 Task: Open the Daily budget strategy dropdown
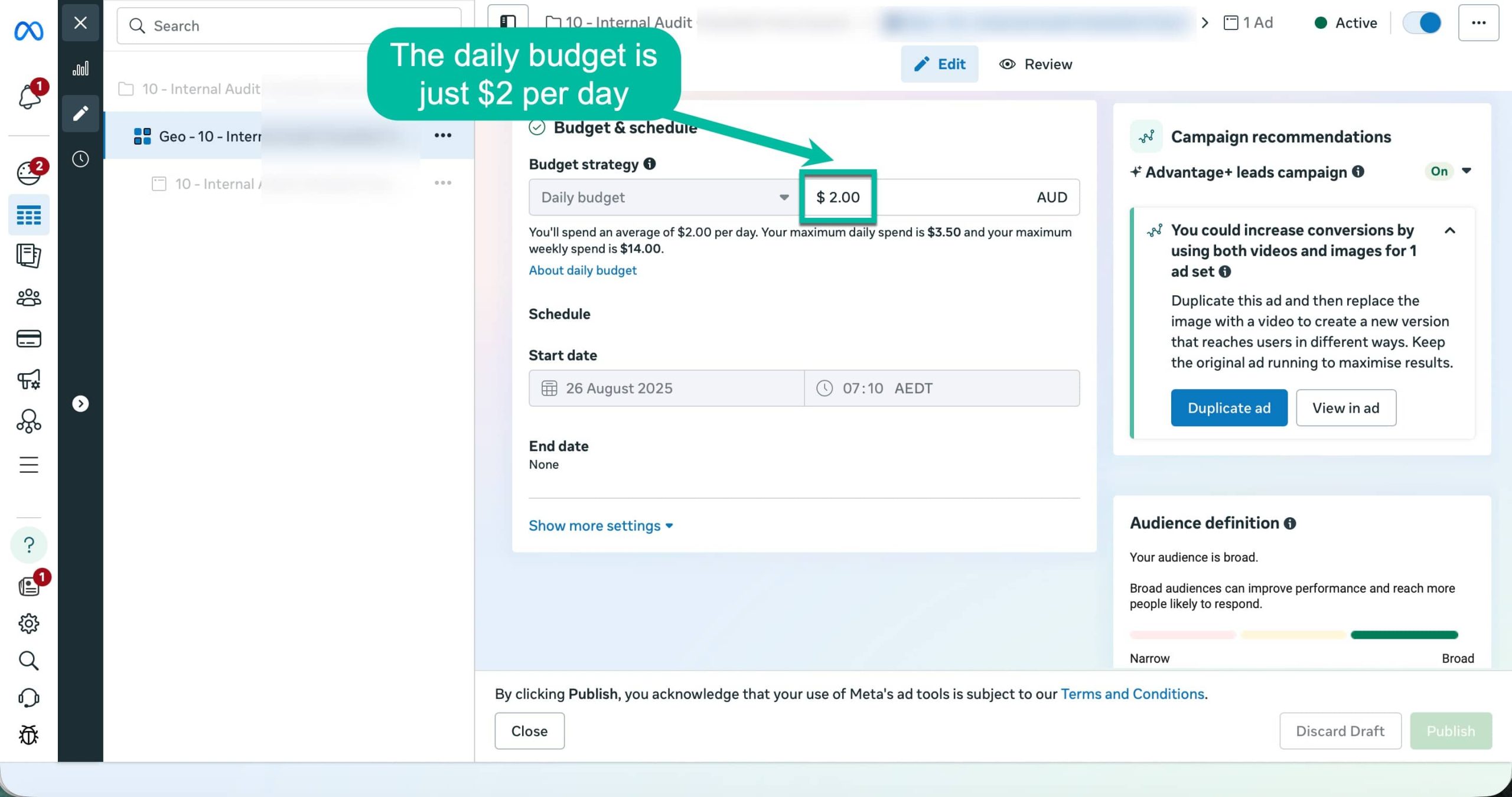tap(664, 197)
